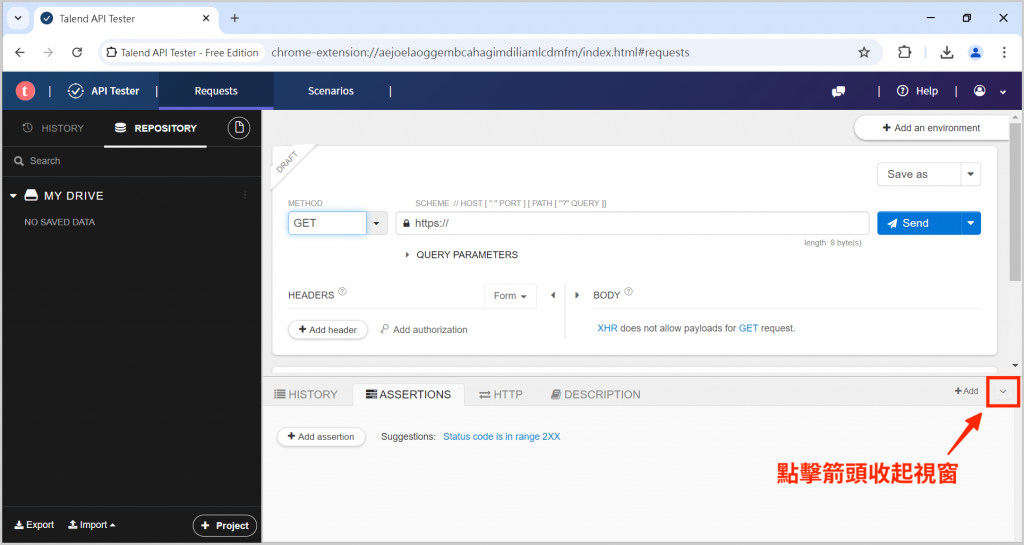
Task: Click scrollbar down arrow in request pane
Action: tap(1015, 366)
